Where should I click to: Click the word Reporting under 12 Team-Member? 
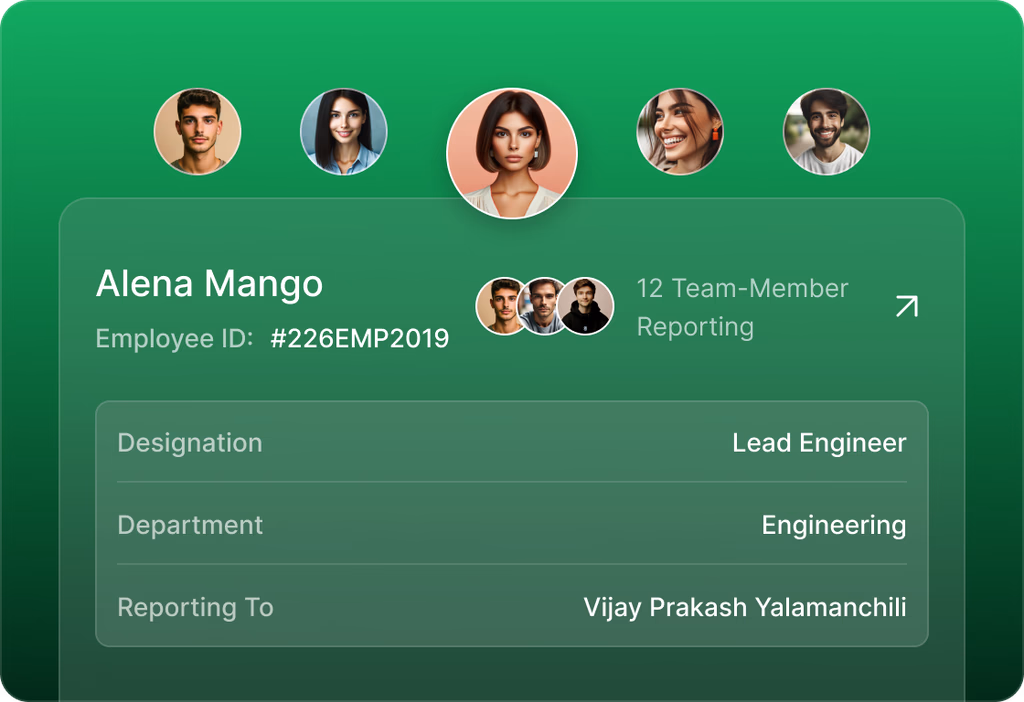696,327
